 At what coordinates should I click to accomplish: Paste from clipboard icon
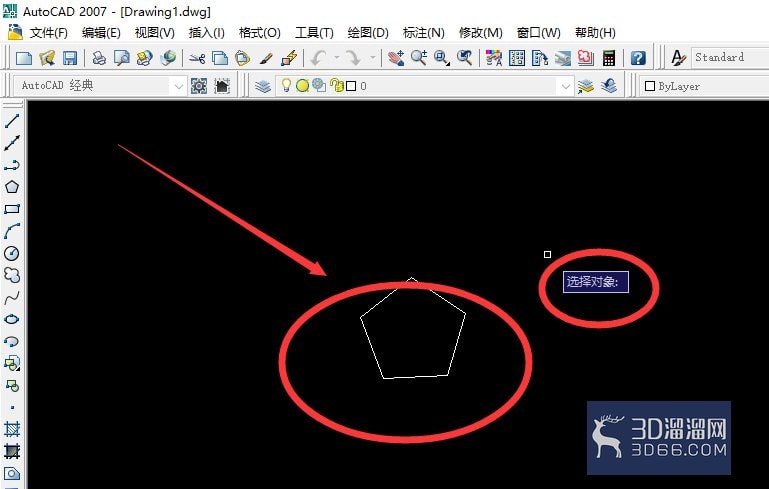(x=242, y=58)
